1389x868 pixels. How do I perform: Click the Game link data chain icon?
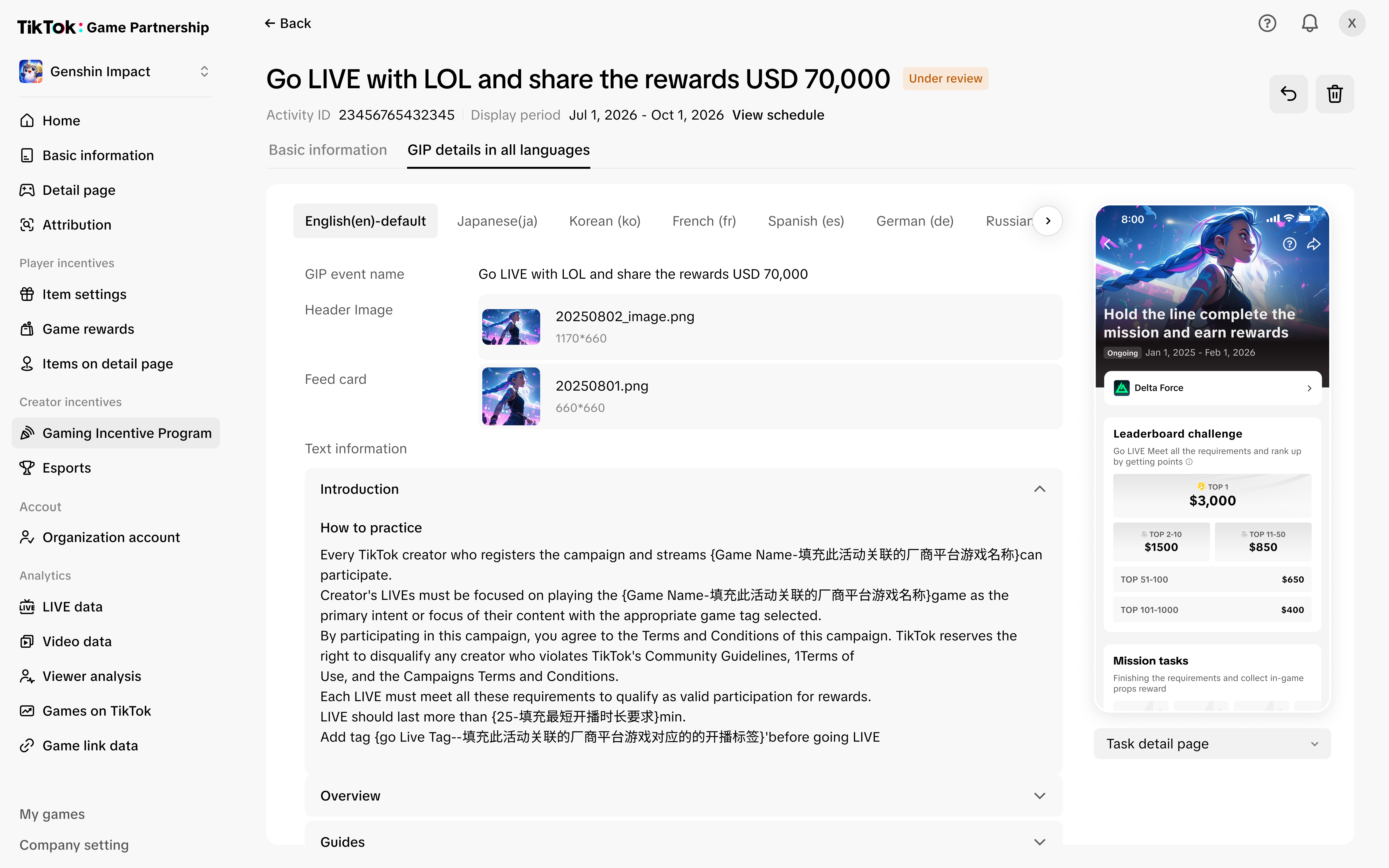[x=27, y=746]
